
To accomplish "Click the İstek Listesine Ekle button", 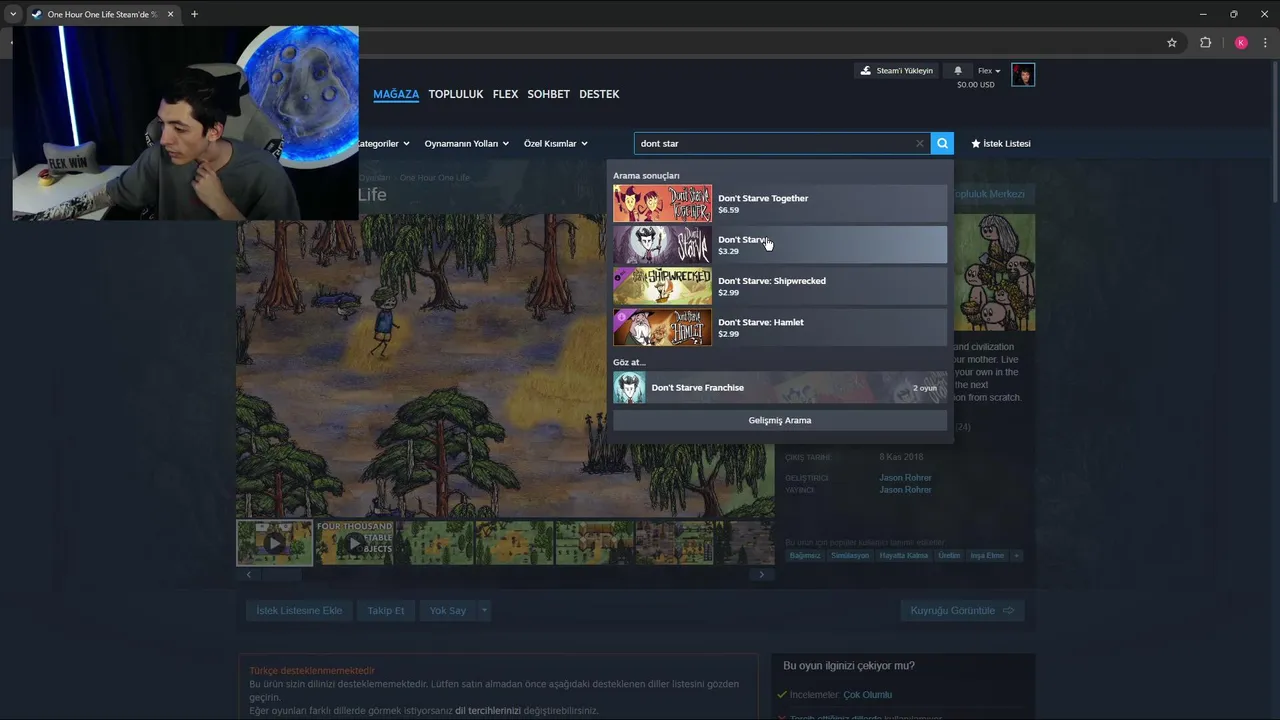I will [299, 610].
